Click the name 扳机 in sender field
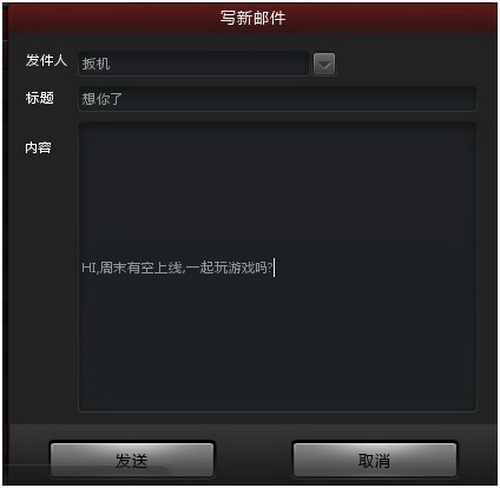Image resolution: width=500 pixels, height=488 pixels. pos(96,63)
